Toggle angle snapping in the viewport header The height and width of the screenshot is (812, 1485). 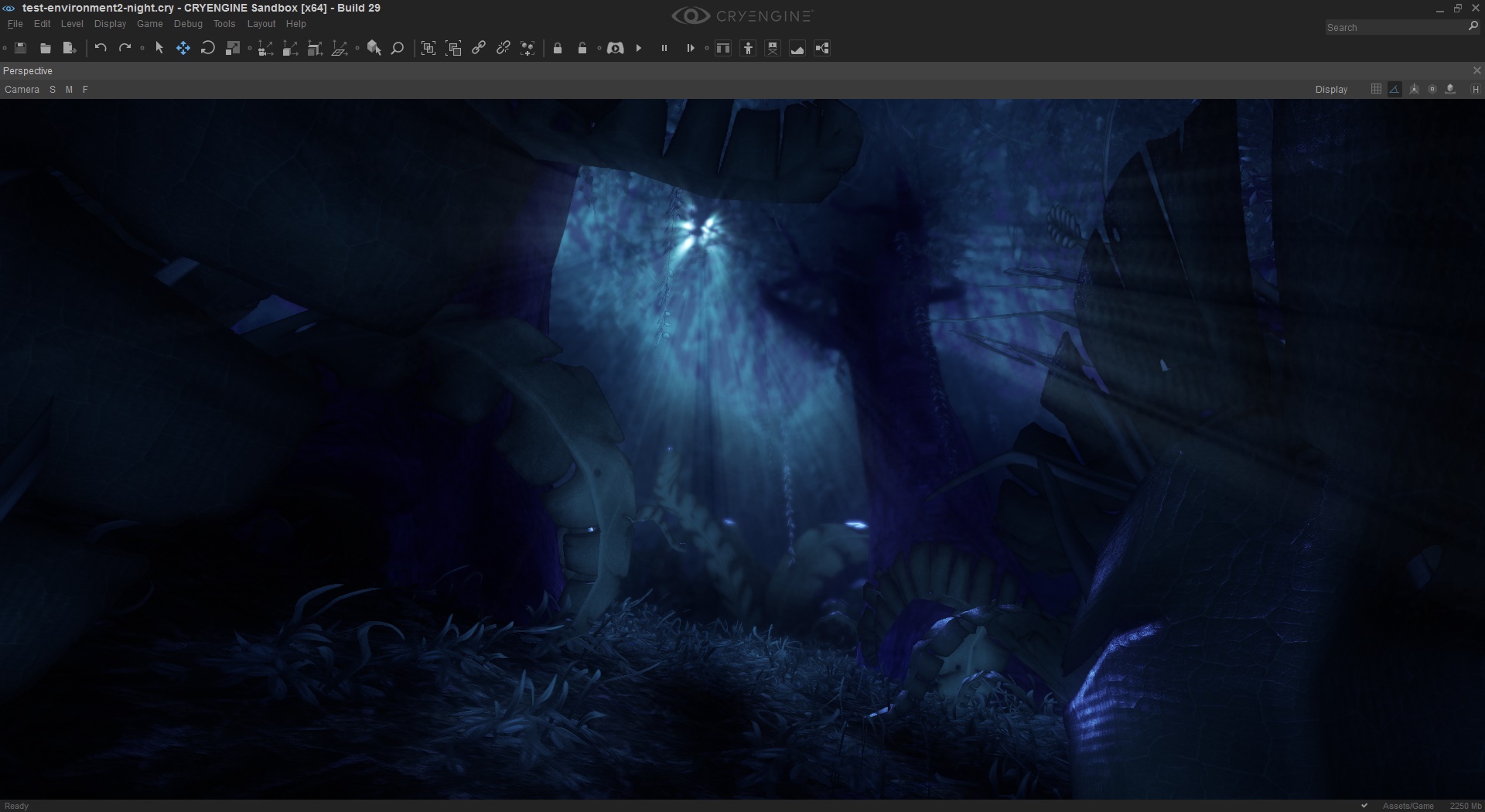point(1395,89)
